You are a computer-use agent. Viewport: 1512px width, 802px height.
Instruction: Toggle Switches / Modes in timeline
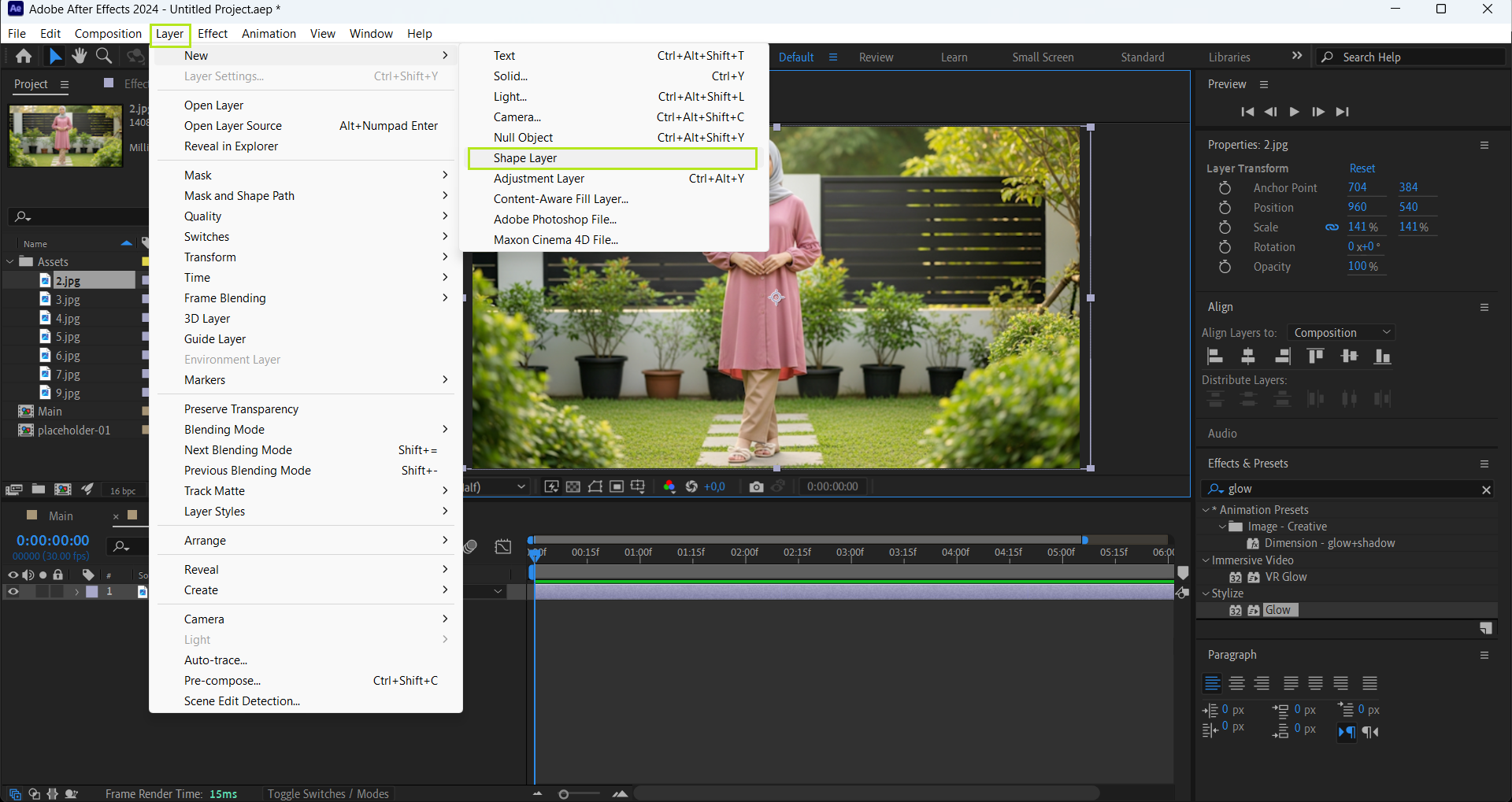[x=328, y=793]
